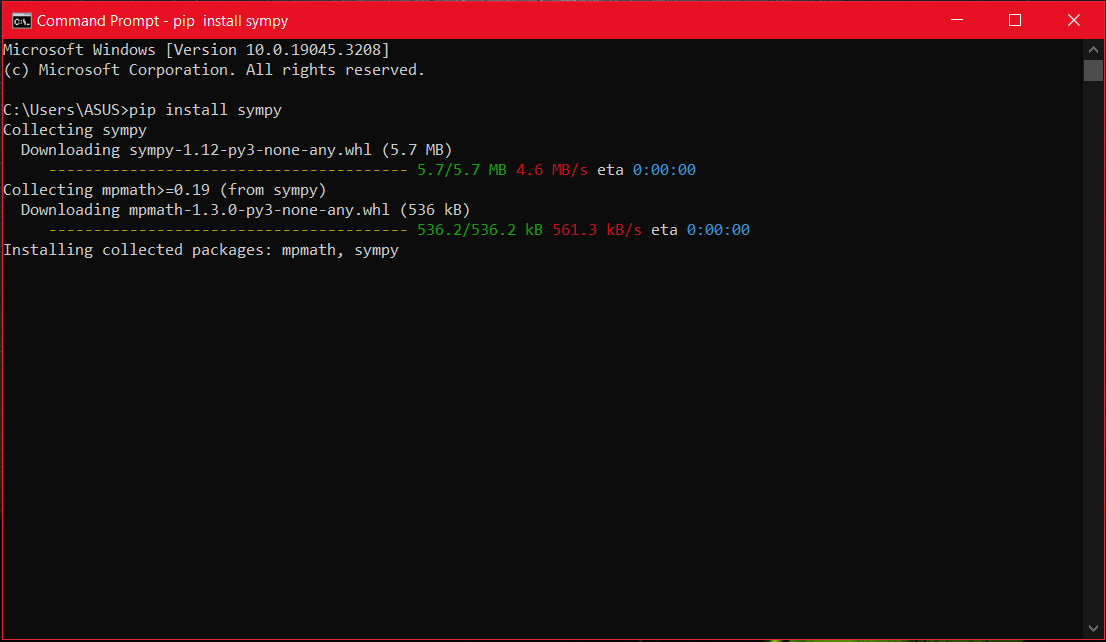This screenshot has width=1106, height=642.
Task: Click the maximize window icon
Action: (1015, 19)
